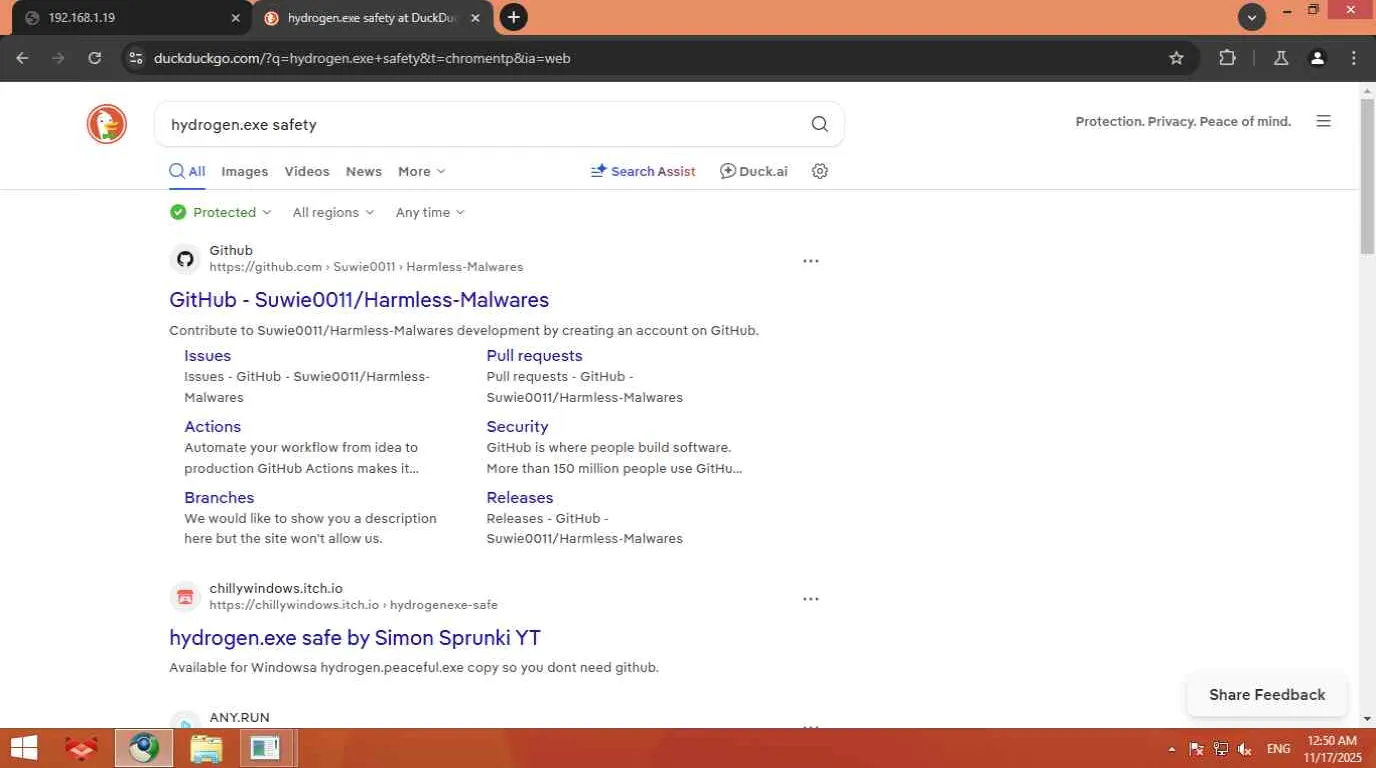The width and height of the screenshot is (1376, 768).
Task: Open the browser Extensions menu
Action: click(x=1228, y=58)
